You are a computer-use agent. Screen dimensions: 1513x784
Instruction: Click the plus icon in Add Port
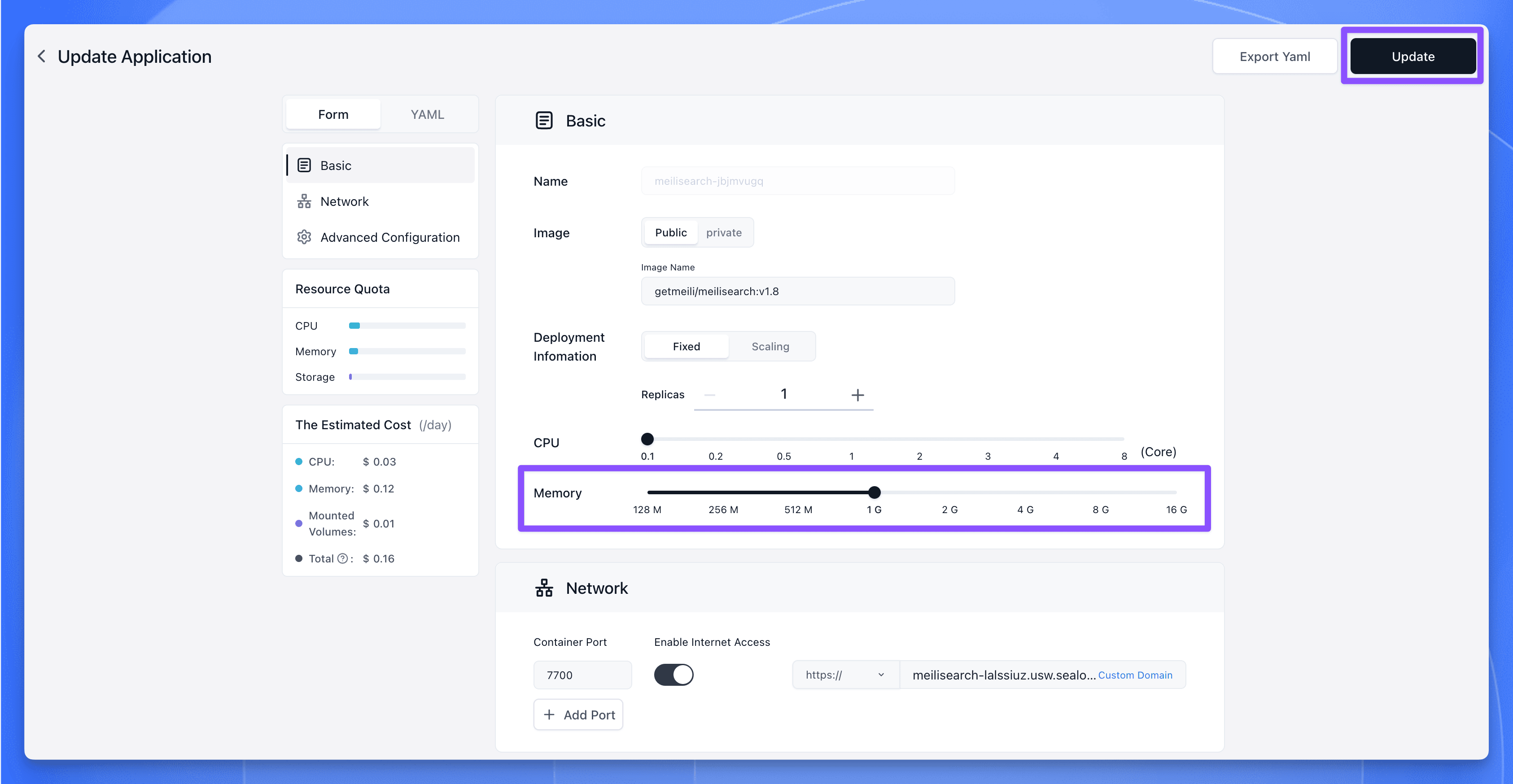point(549,714)
